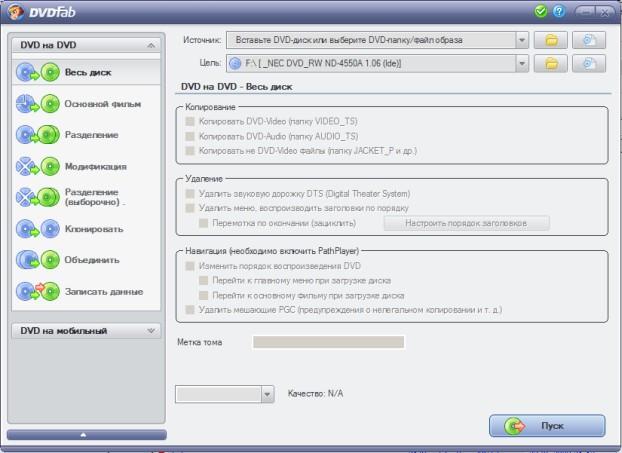The image size is (622, 453).
Task: Click the Записать данные mode icon
Action: coord(38,291)
